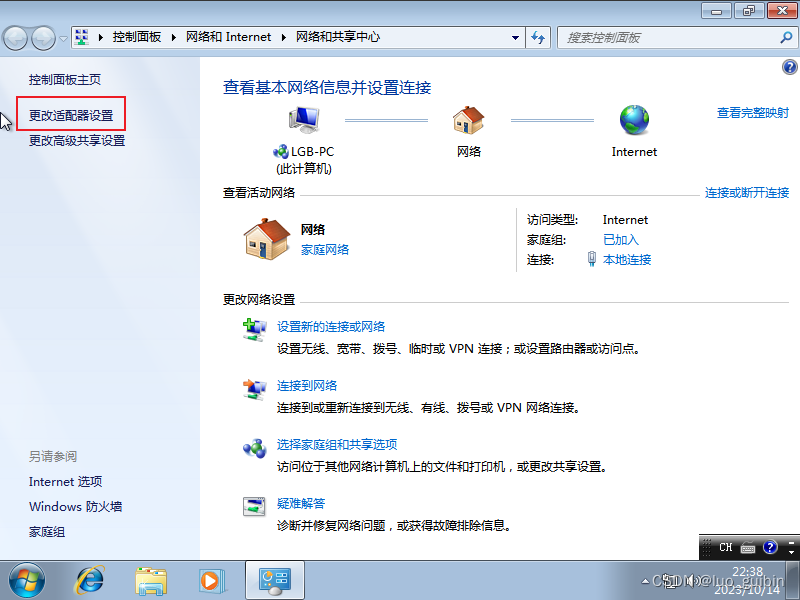Click 设置新的连接或网络

pos(331,327)
